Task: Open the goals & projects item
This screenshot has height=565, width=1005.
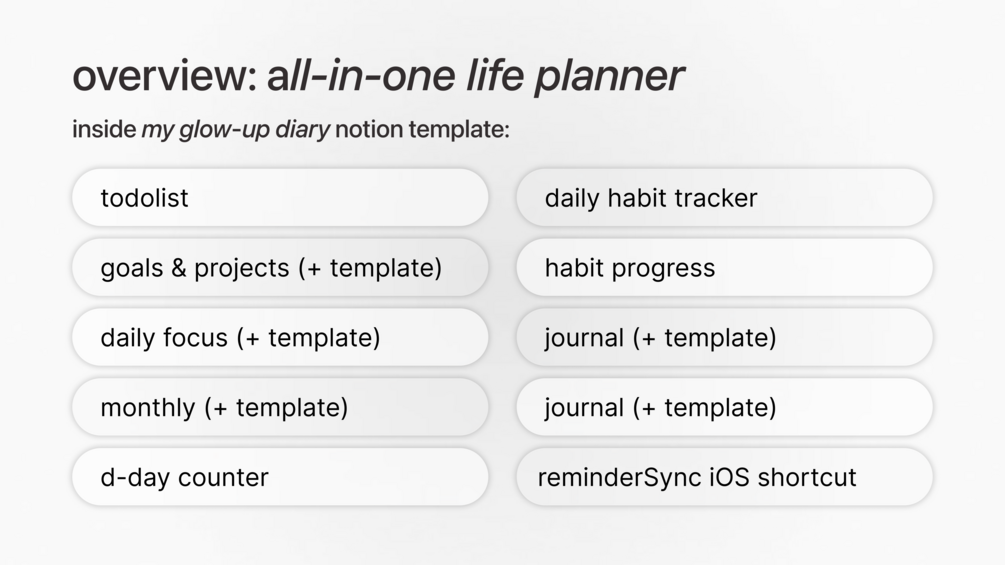Action: tap(280, 268)
